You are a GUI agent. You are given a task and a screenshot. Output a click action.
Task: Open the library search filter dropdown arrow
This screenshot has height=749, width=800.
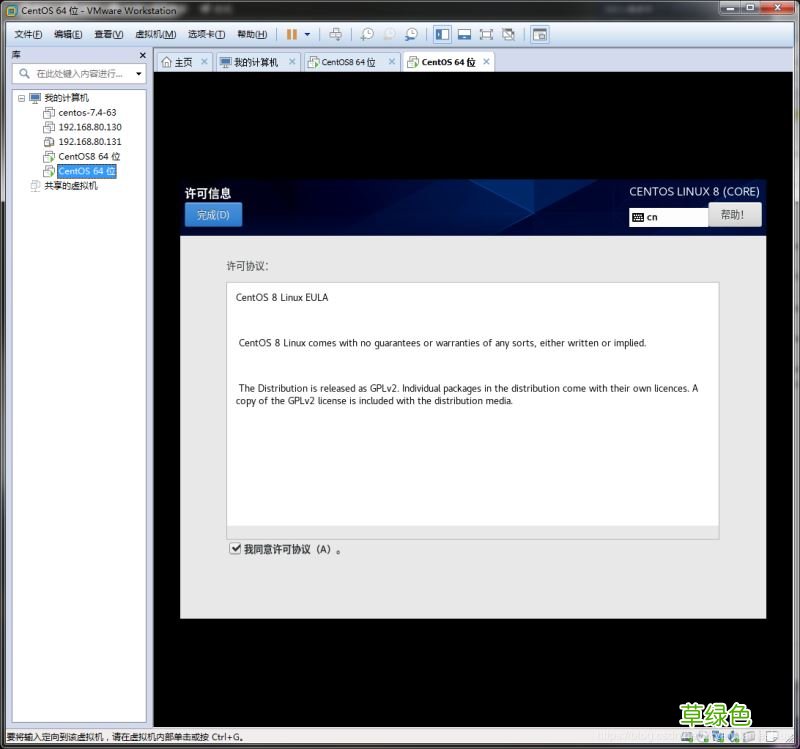[x=138, y=74]
